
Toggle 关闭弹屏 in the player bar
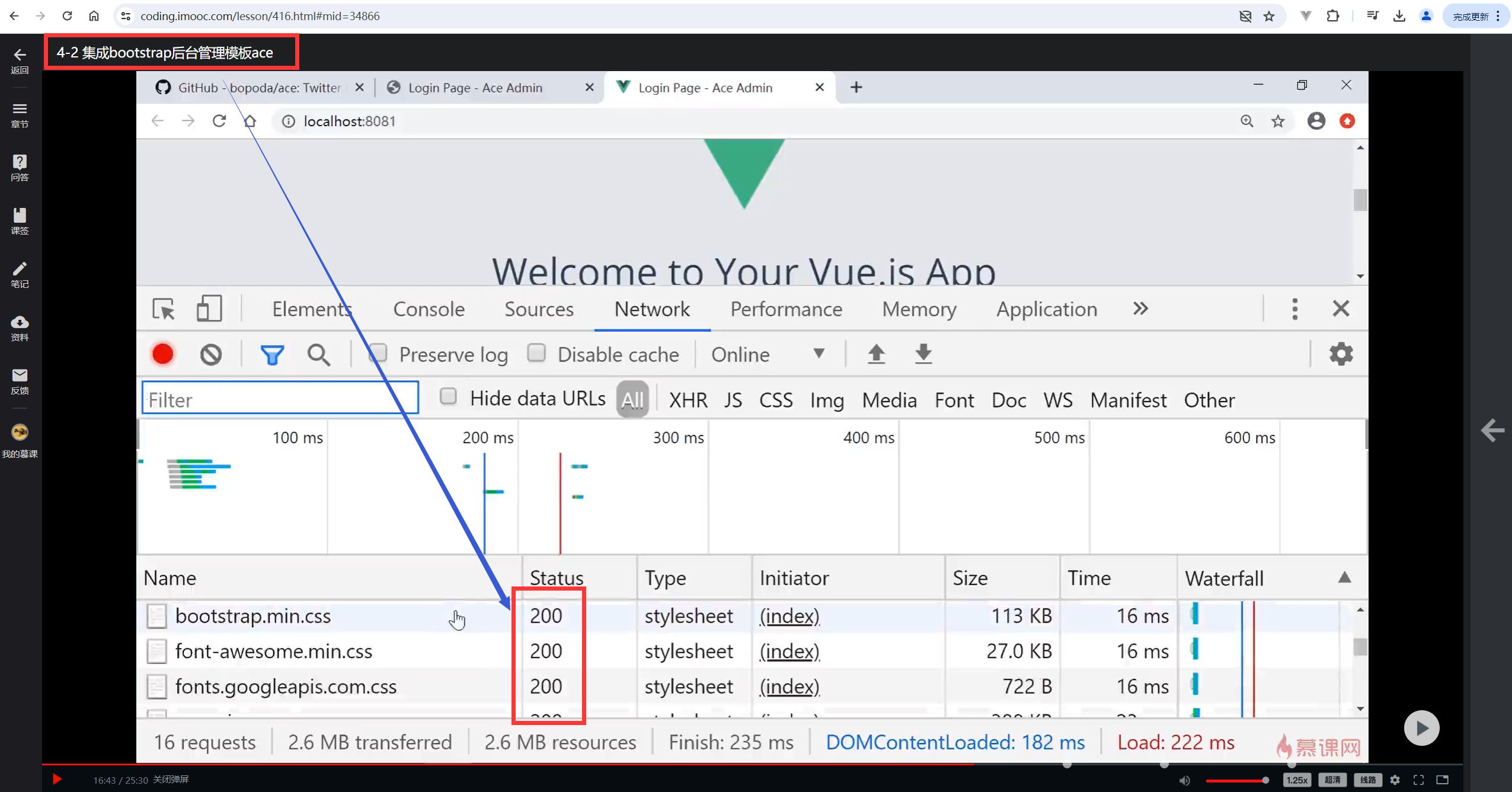click(x=171, y=779)
